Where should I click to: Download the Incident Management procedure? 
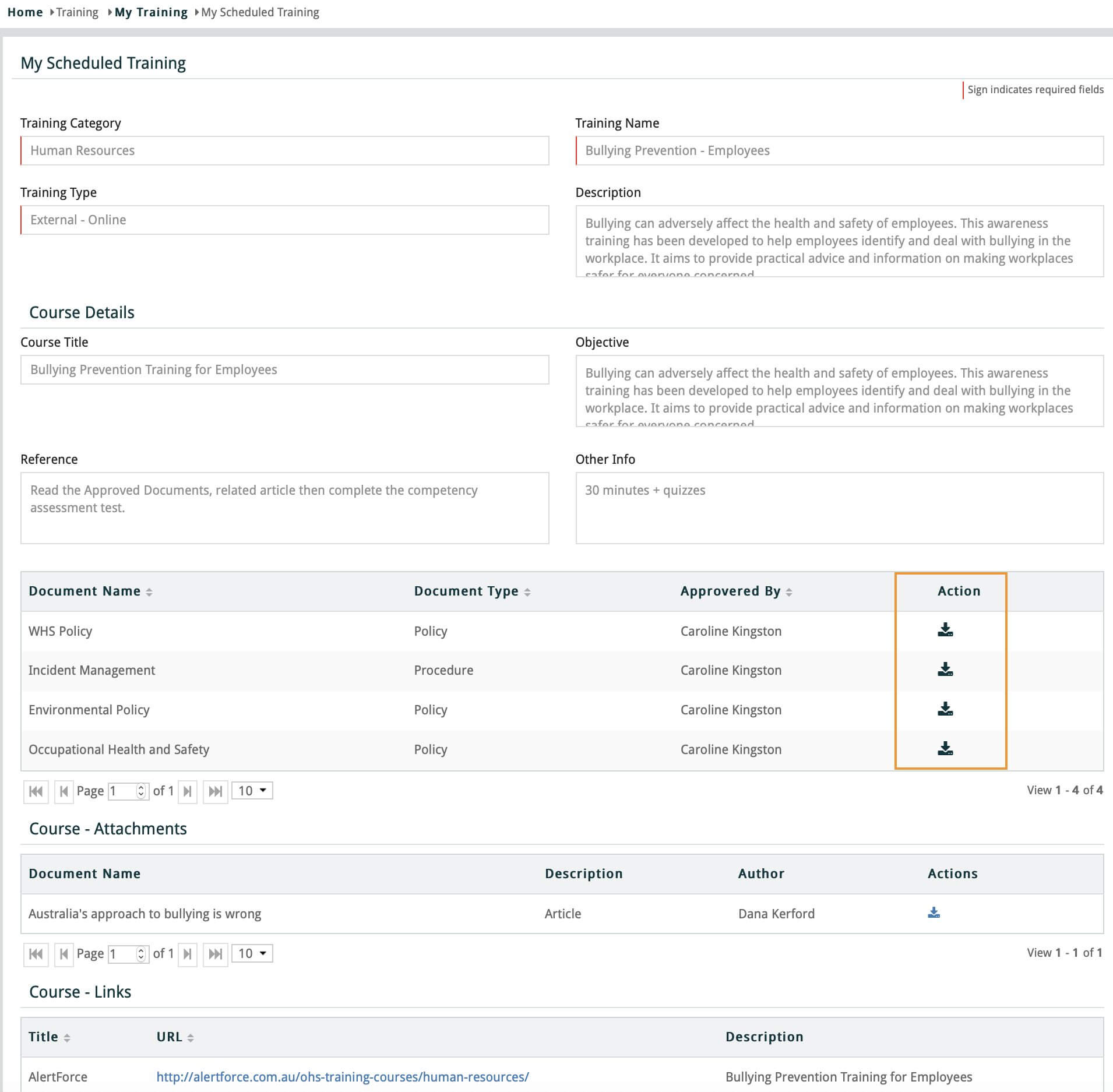(x=945, y=670)
